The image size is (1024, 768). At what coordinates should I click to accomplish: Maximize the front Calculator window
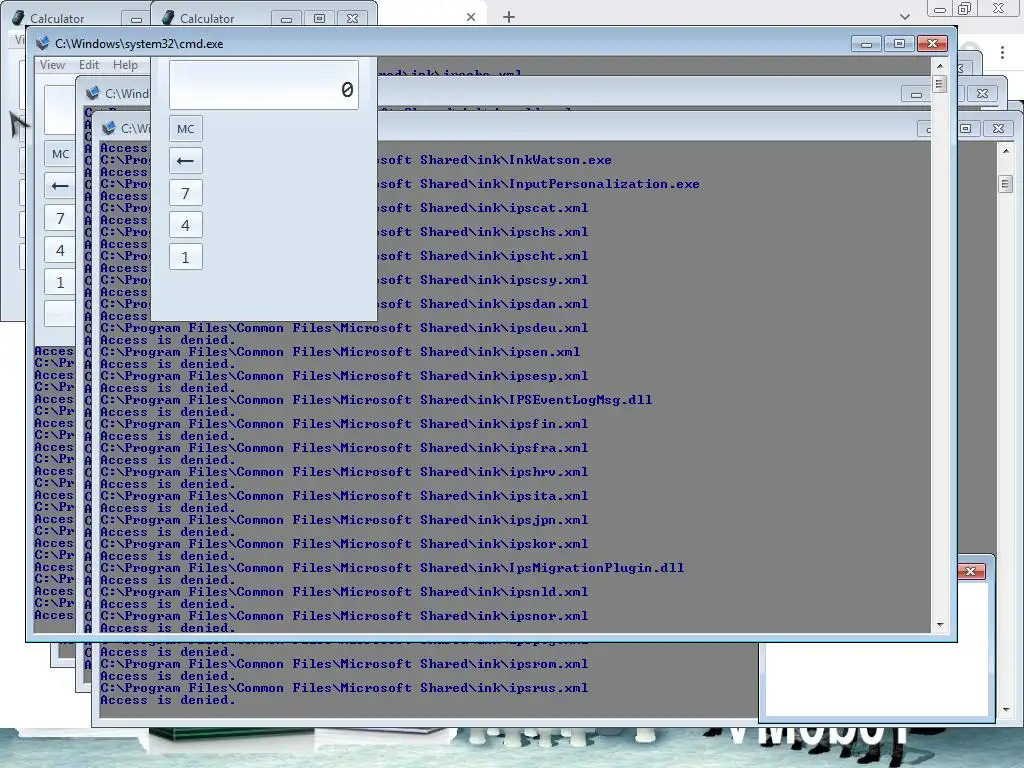coord(319,19)
